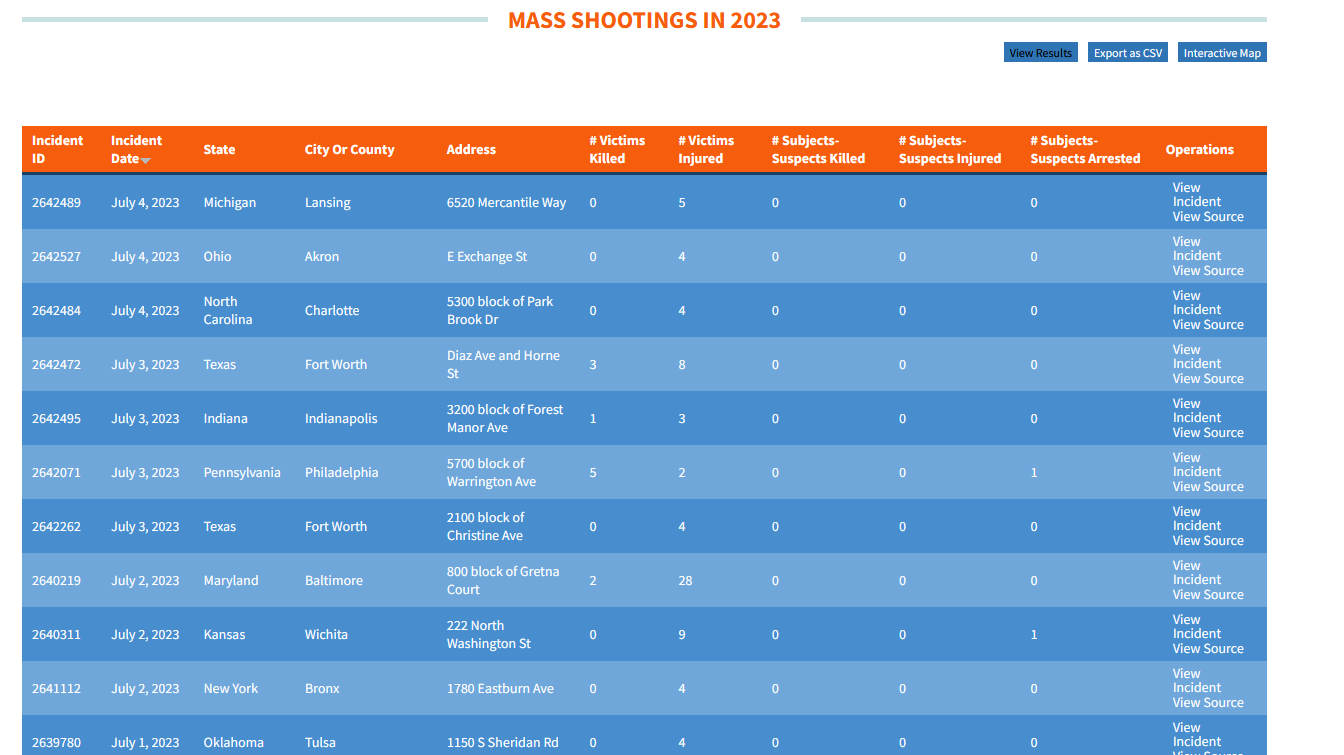Click the Maryland state cell

(x=231, y=581)
